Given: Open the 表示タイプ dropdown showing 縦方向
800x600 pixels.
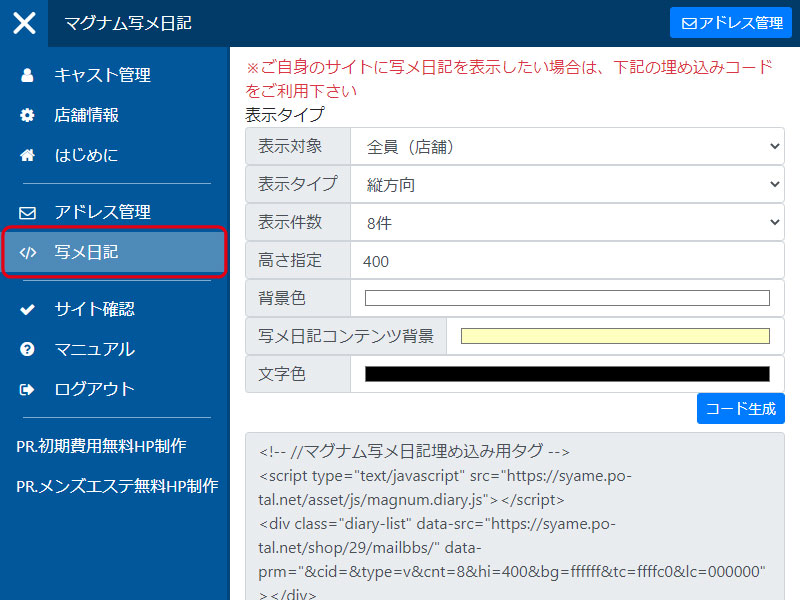Looking at the screenshot, I should 567,185.
